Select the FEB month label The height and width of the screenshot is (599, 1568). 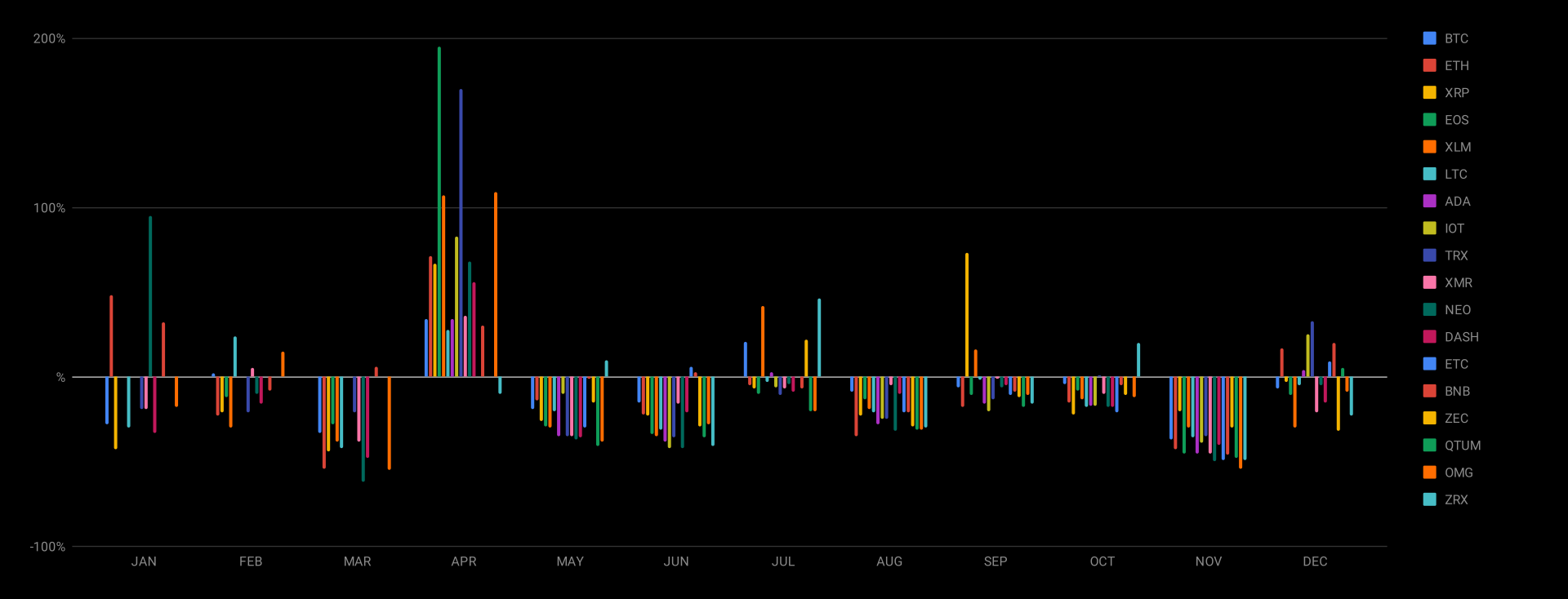click(251, 561)
